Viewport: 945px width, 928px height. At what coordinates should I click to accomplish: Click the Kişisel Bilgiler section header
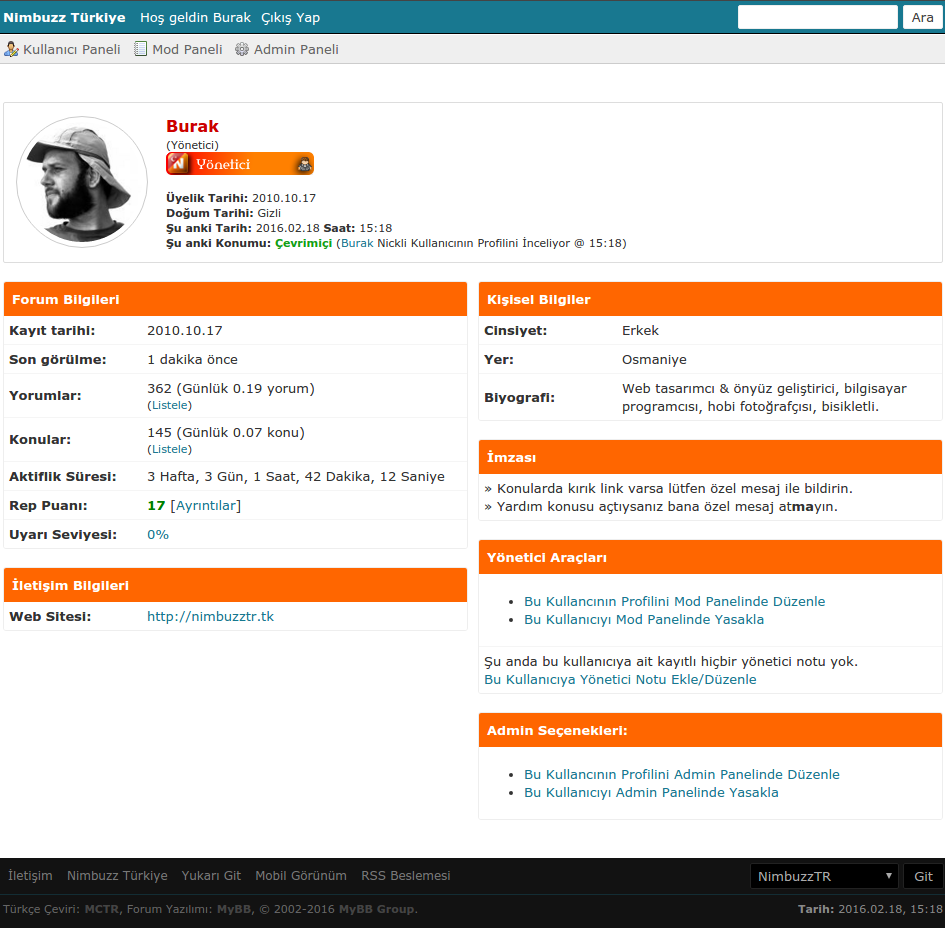tap(710, 299)
